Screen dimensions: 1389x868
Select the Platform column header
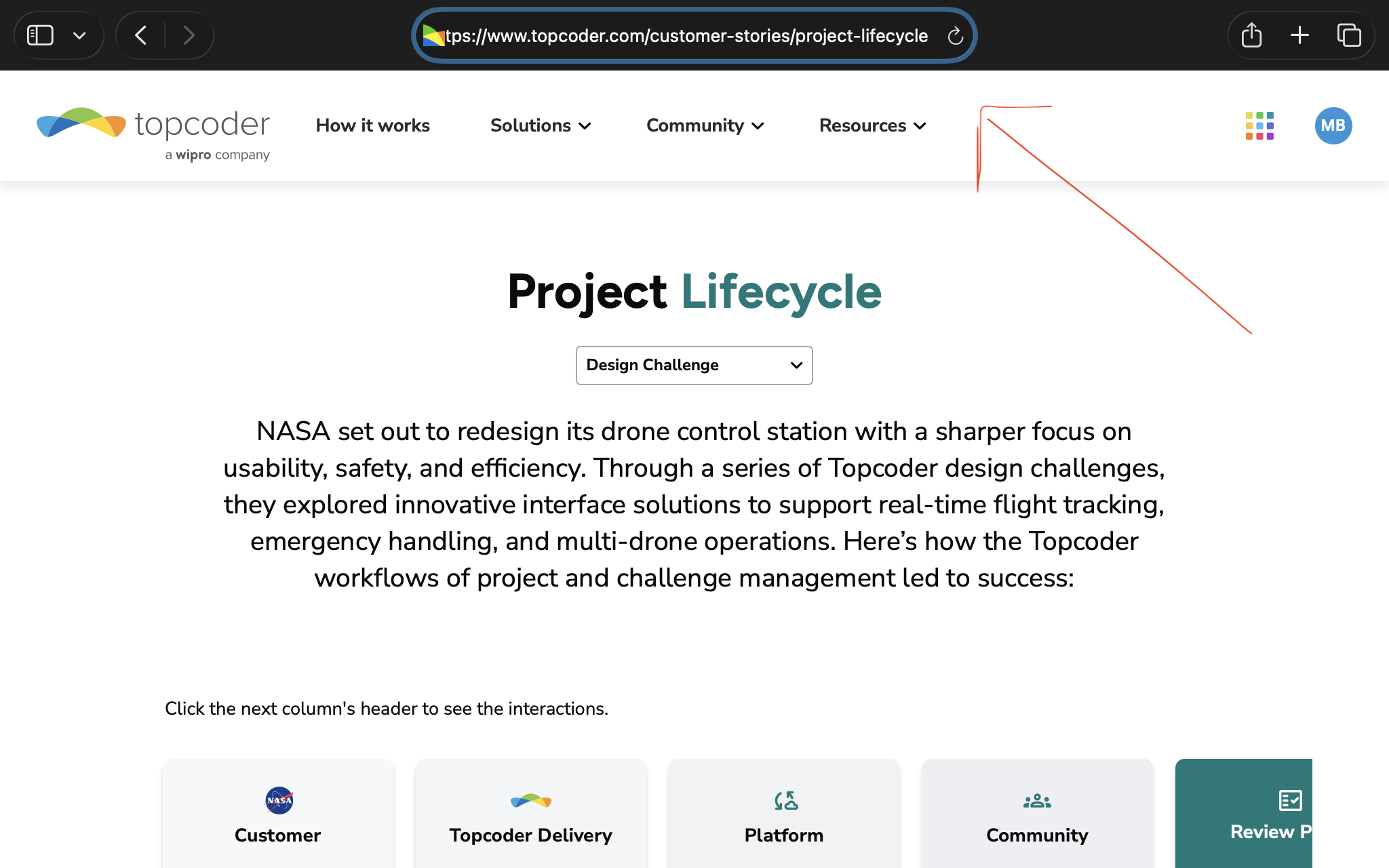[x=784, y=816]
